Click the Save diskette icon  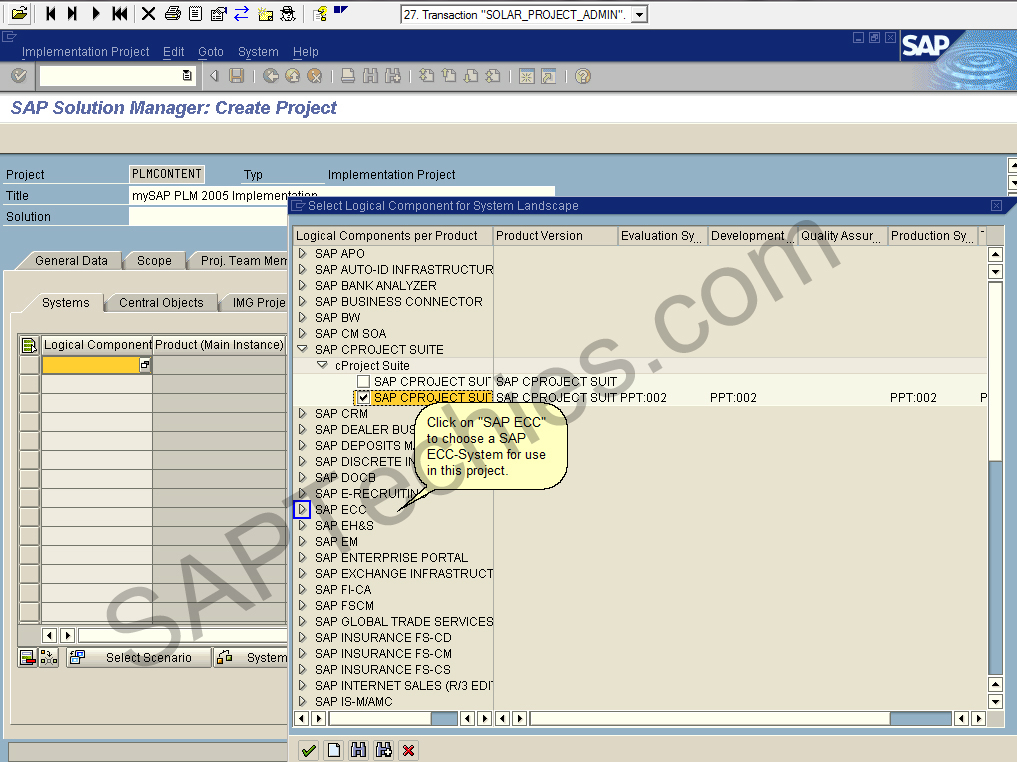pyautogui.click(x=237, y=76)
